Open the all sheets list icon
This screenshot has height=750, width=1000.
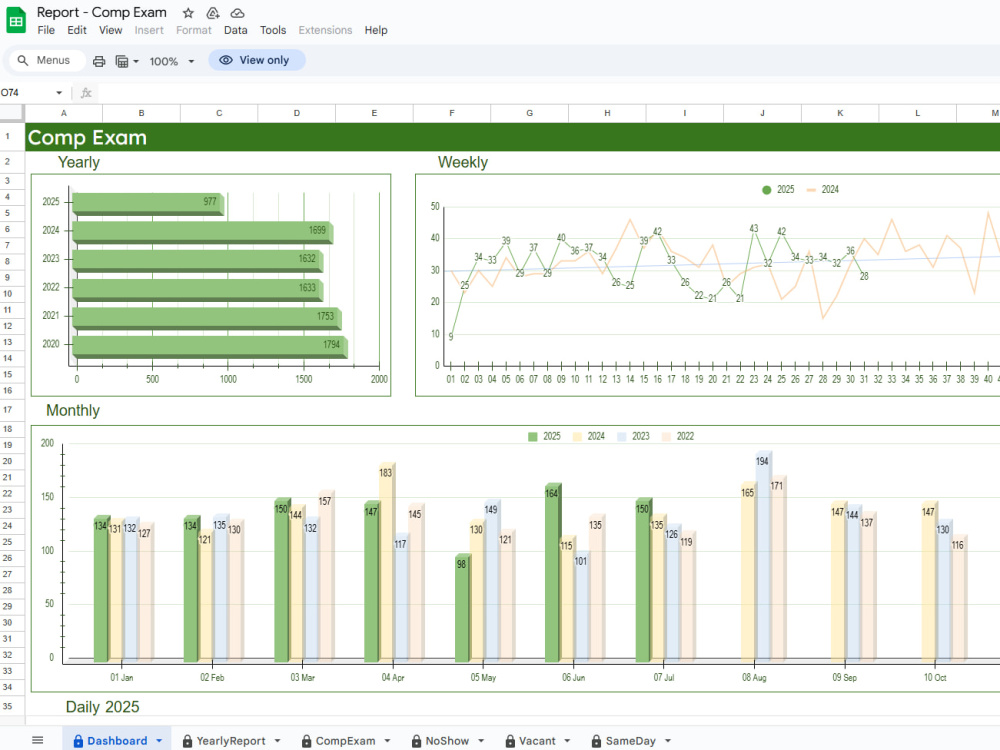click(38, 740)
